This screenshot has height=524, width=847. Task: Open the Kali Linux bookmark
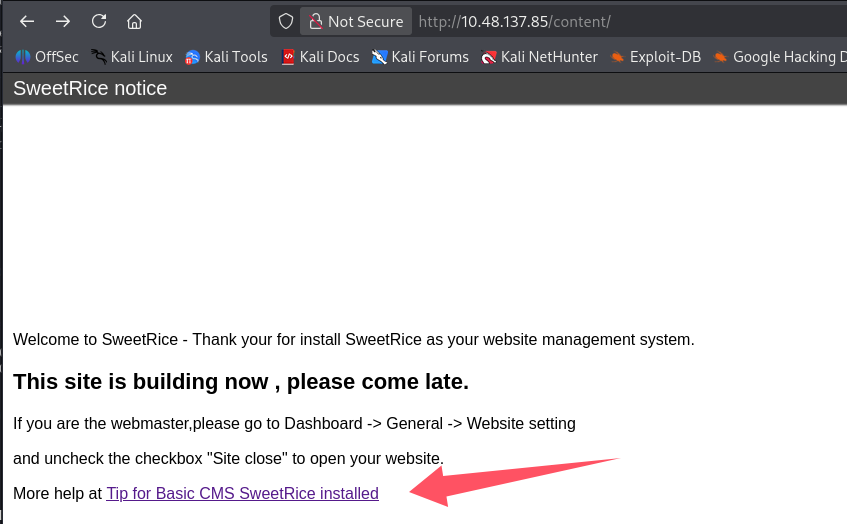131,57
